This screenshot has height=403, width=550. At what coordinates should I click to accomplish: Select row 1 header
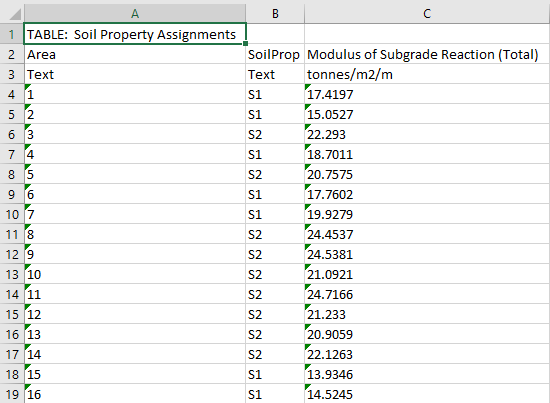point(12,34)
